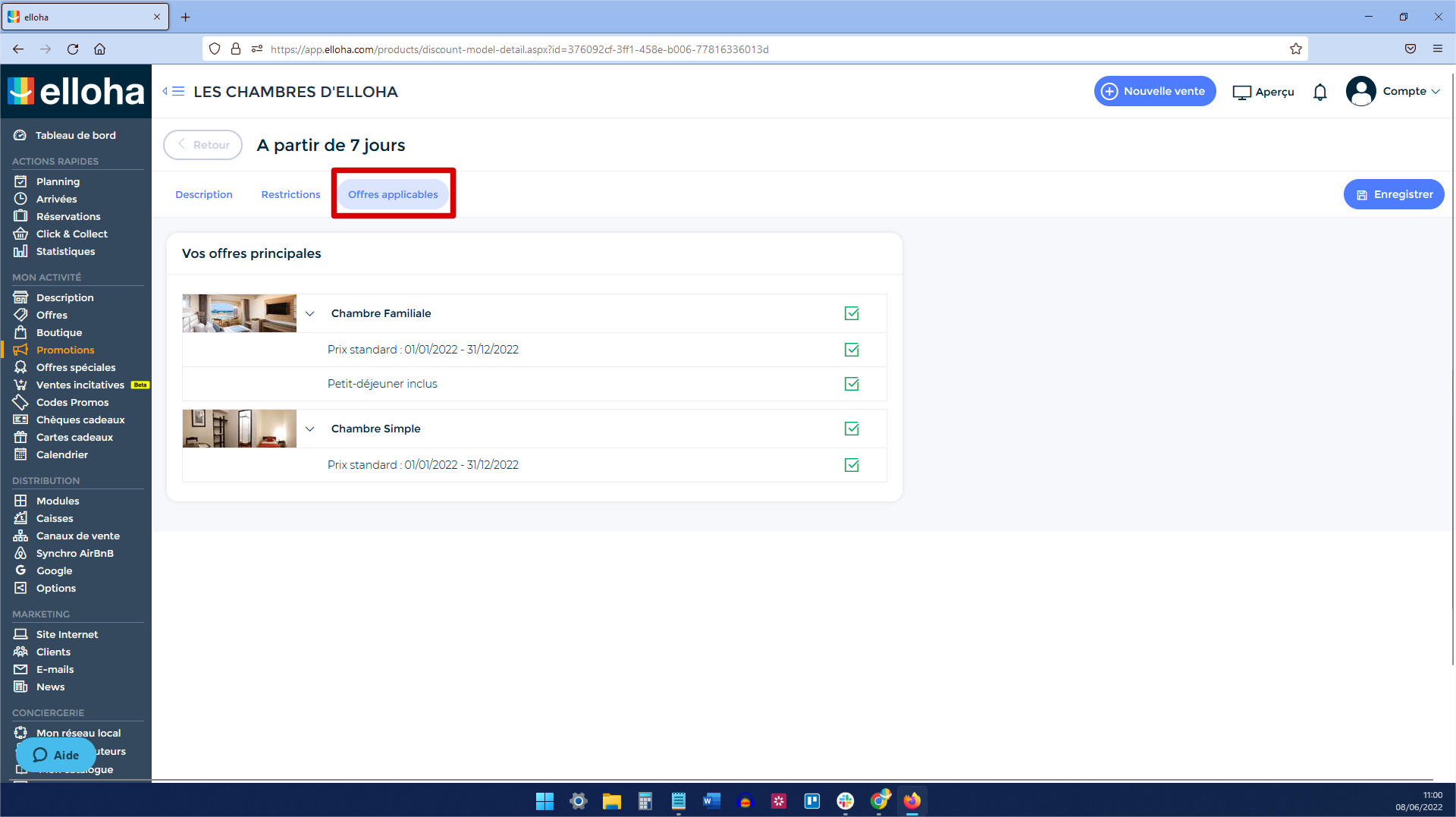
Task: Open Word from taskbar
Action: pyautogui.click(x=711, y=801)
